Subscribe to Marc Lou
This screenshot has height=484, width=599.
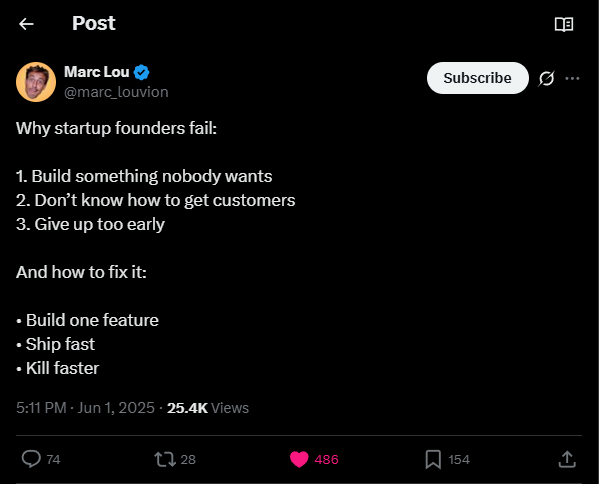[478, 78]
